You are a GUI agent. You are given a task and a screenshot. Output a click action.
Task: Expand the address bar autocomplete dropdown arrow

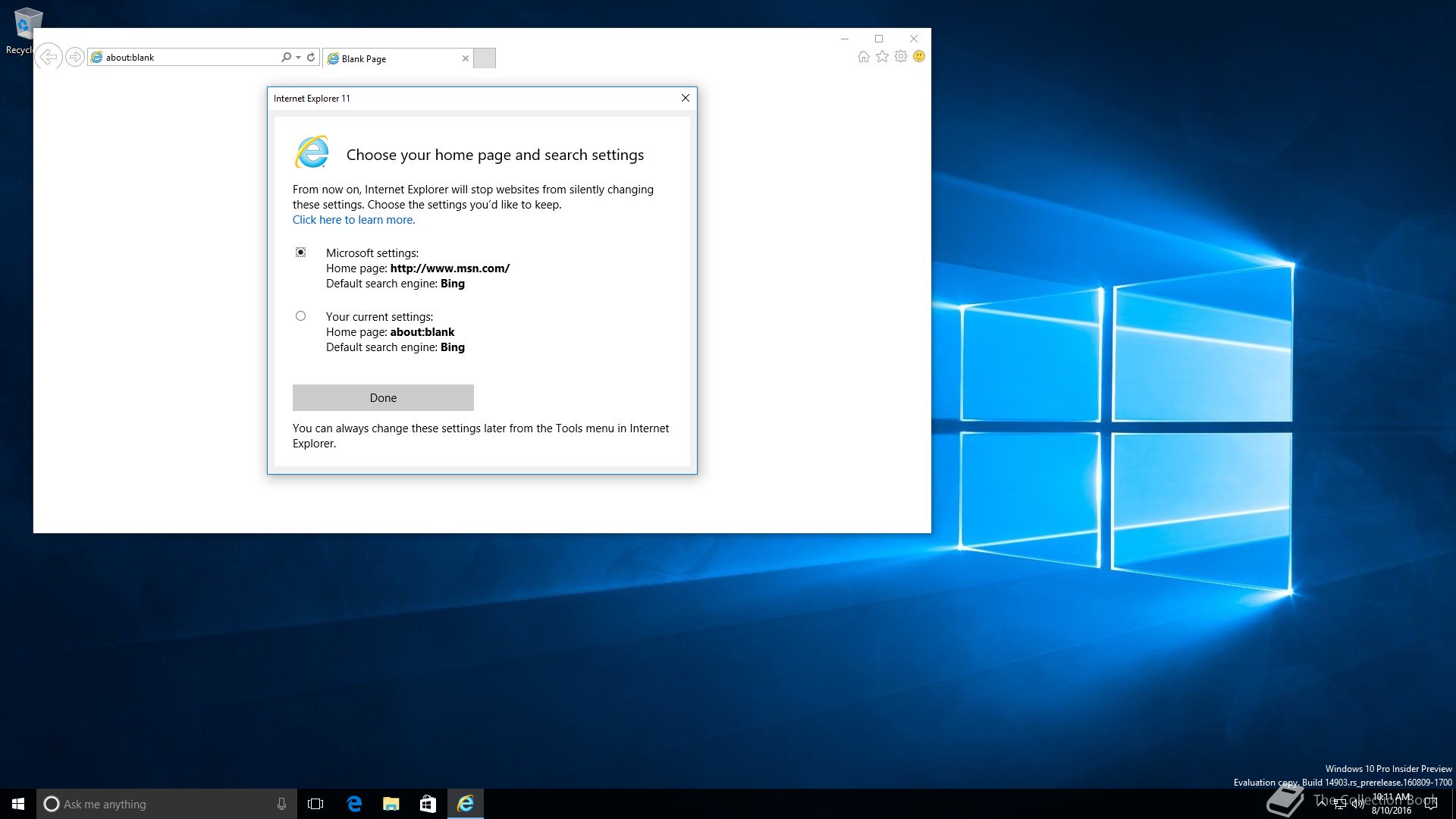299,57
